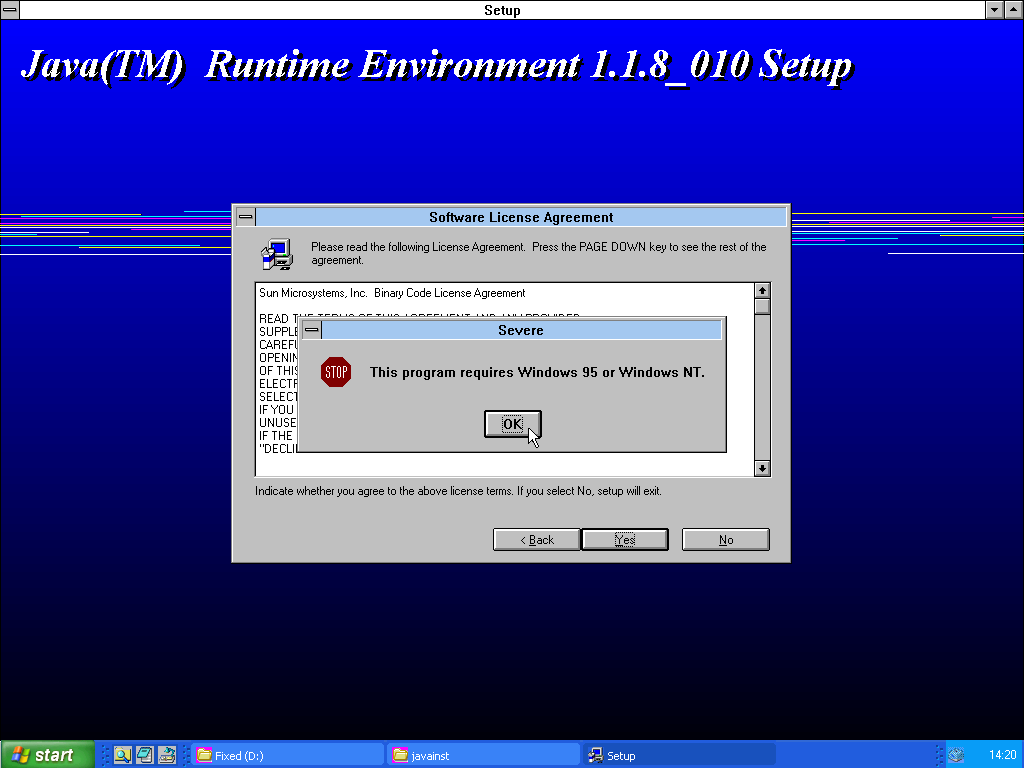The height and width of the screenshot is (768, 1024).
Task: Open the Severe dialog's system menu box
Action: point(312,330)
